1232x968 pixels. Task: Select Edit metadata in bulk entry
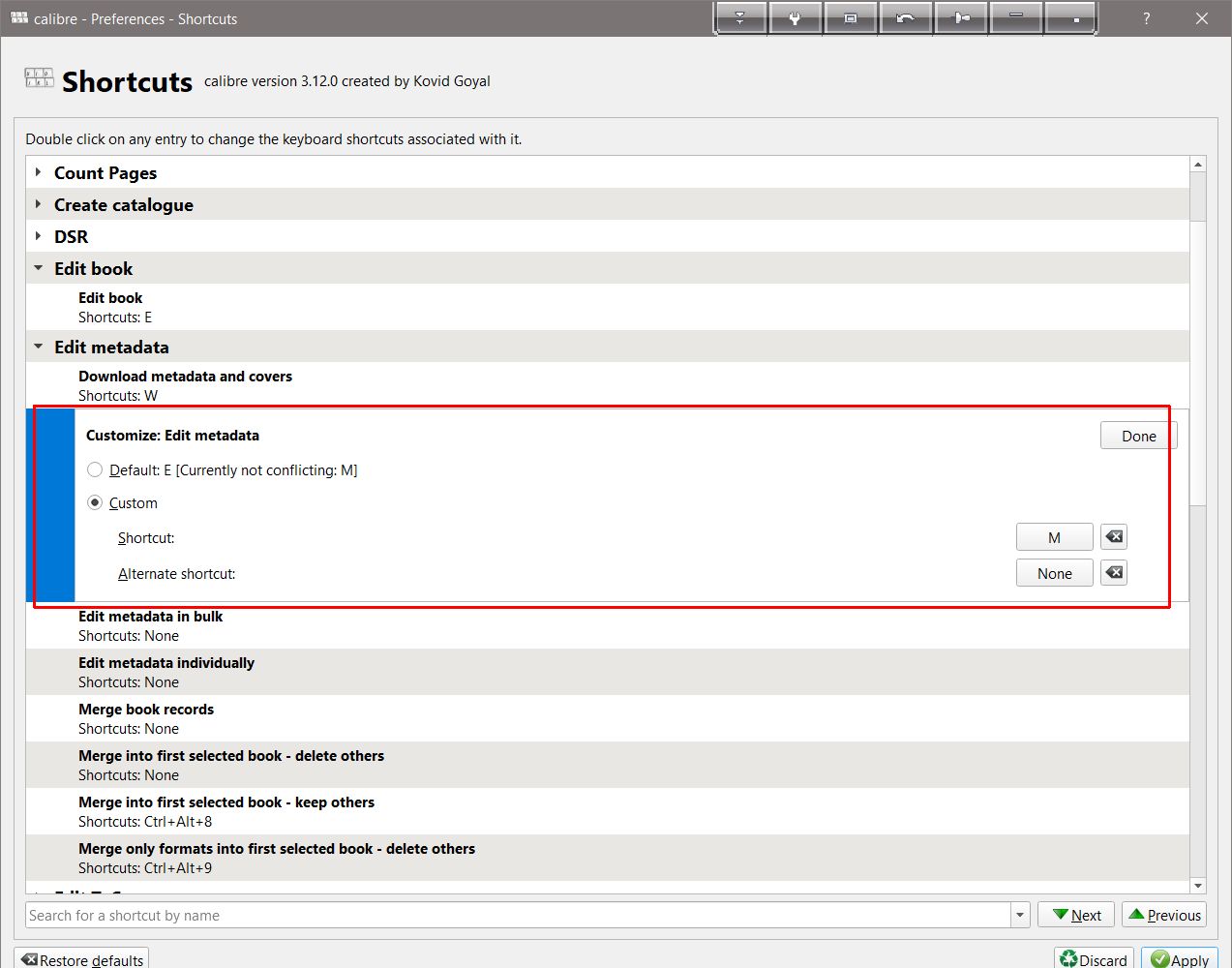pos(608,625)
